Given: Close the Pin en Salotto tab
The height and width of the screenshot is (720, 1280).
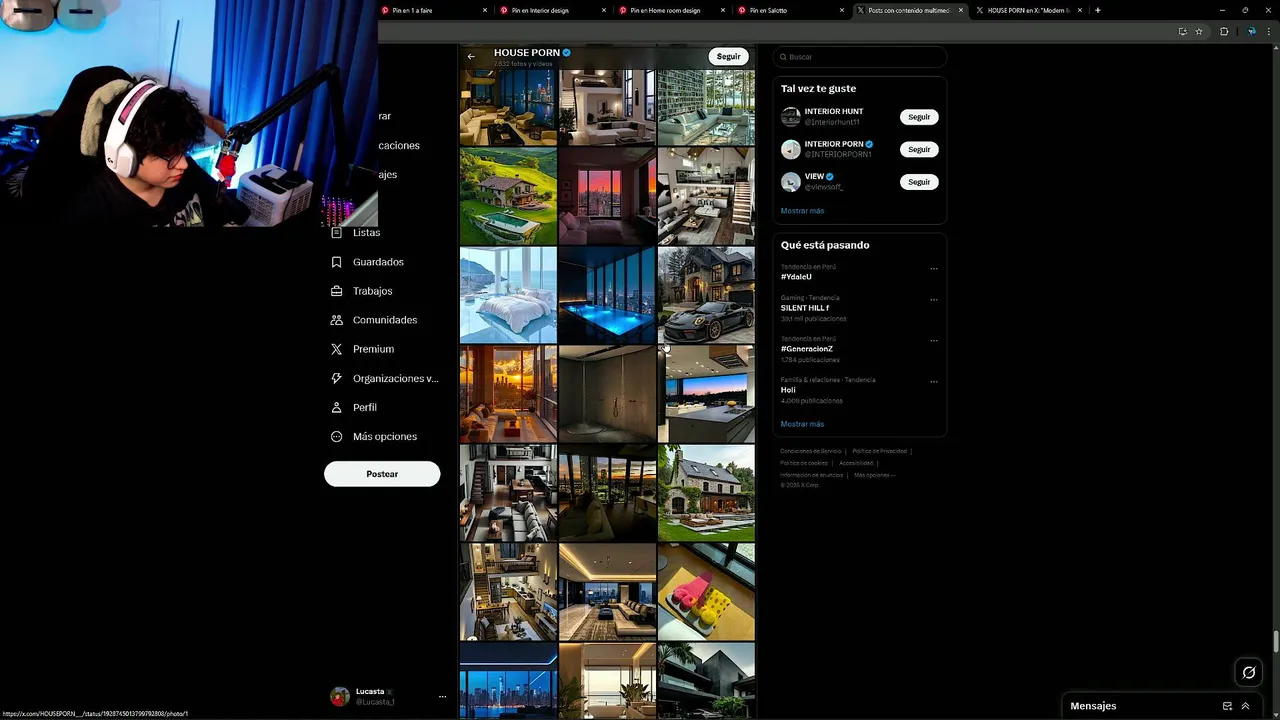Looking at the screenshot, I should pyautogui.click(x=841, y=10).
